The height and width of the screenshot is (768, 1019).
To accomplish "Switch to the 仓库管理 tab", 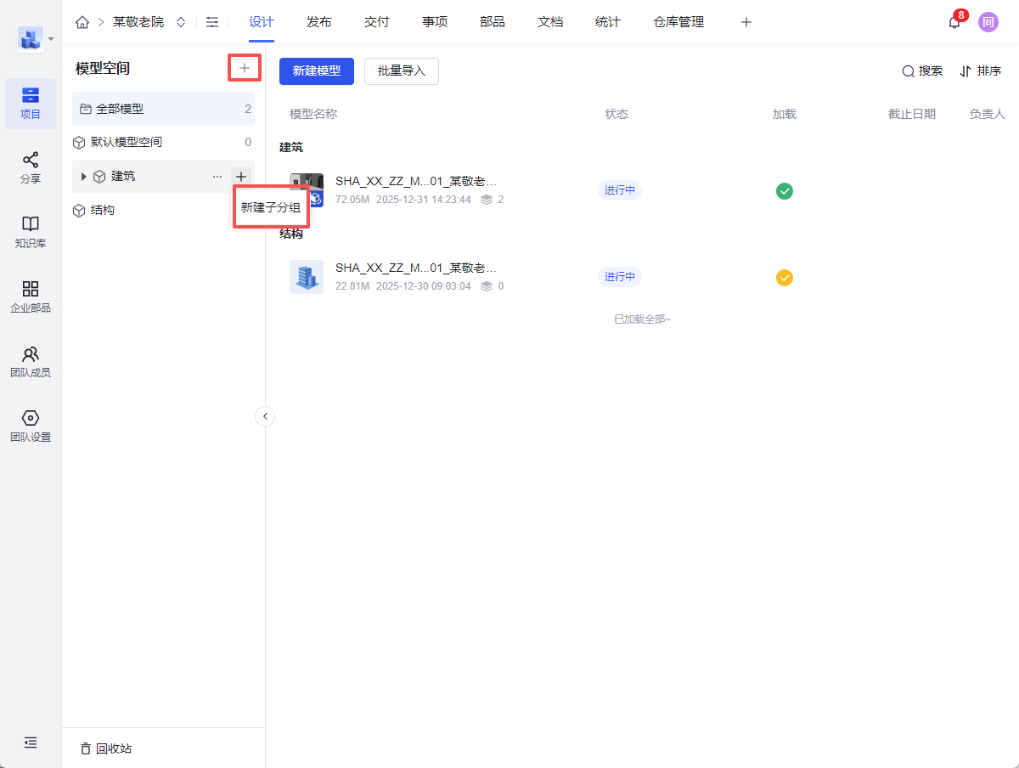I will (x=678, y=22).
